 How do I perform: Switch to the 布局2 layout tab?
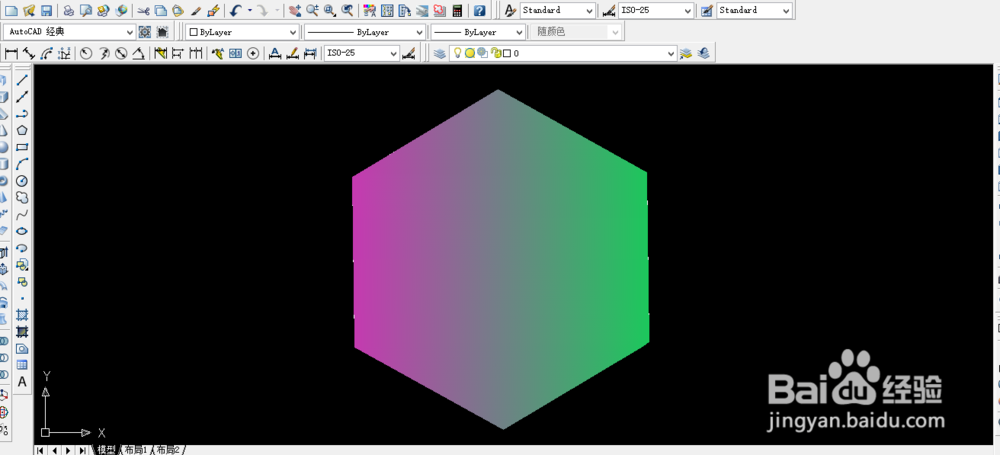pos(168,450)
